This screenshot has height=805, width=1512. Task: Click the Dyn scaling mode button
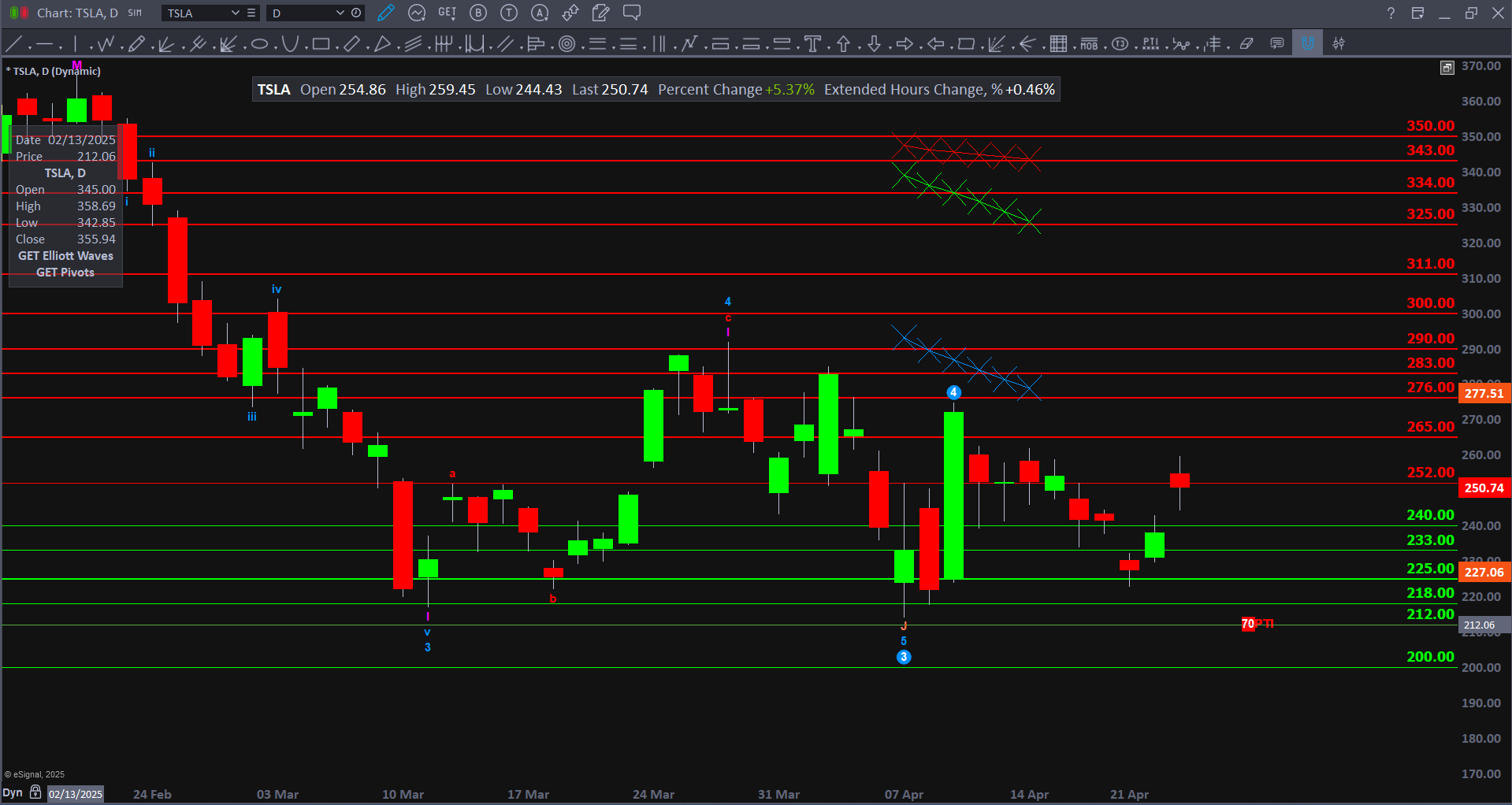pyautogui.click(x=13, y=792)
